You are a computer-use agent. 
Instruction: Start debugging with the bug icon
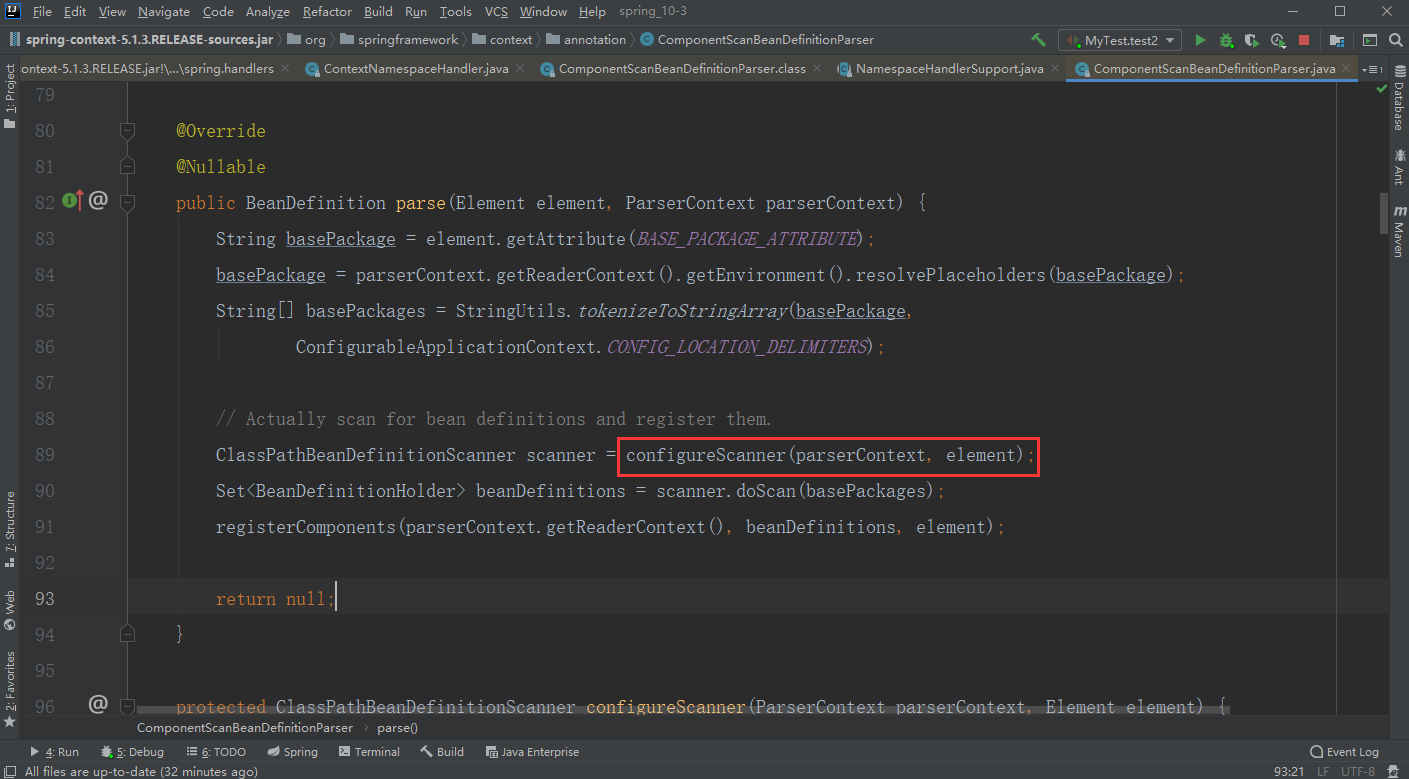tap(1226, 40)
